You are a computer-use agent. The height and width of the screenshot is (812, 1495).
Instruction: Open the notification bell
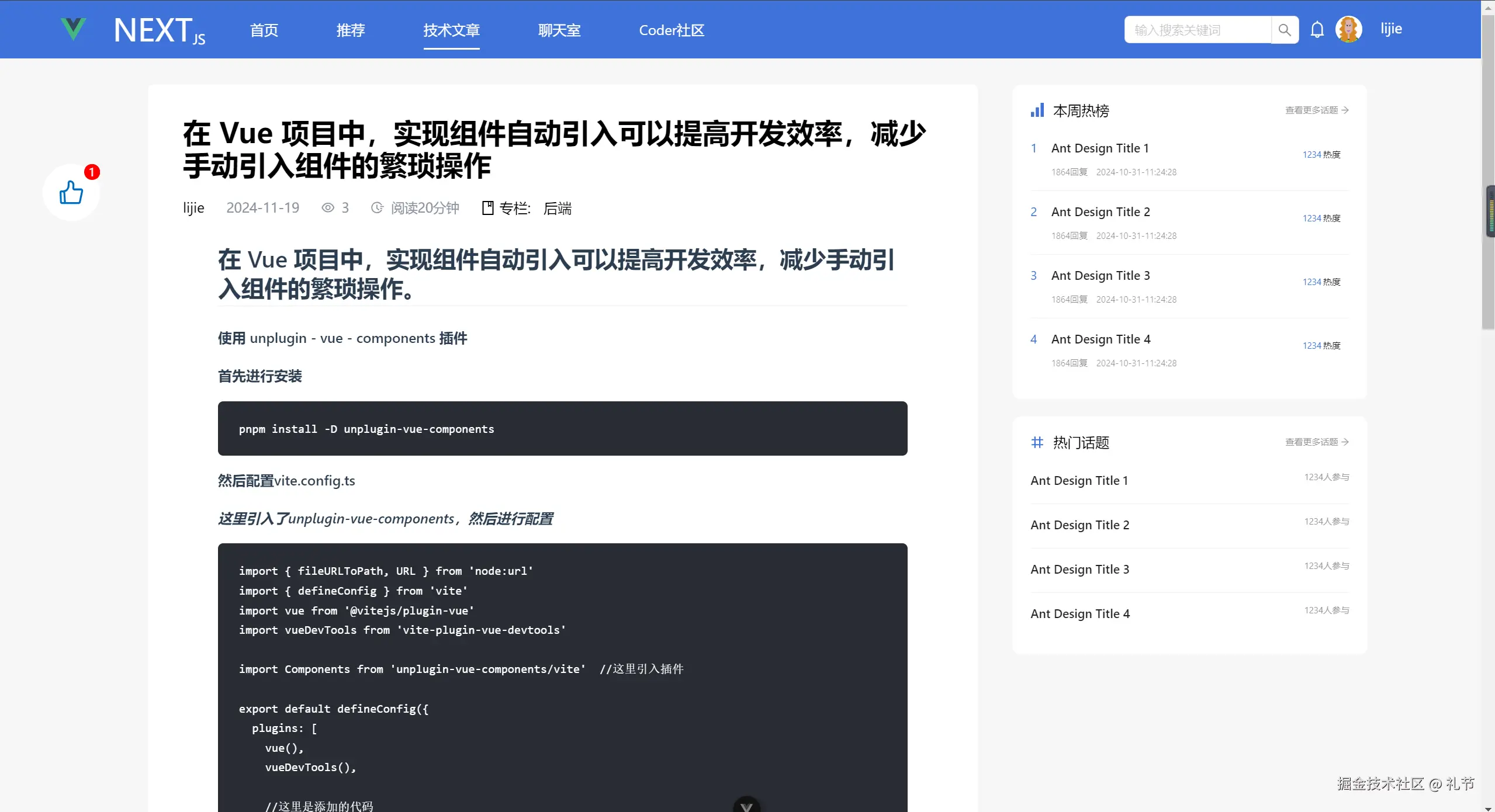[x=1317, y=30]
